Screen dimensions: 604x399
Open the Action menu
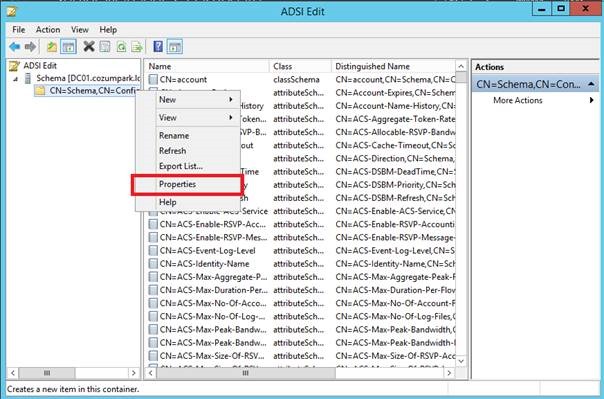(x=48, y=30)
